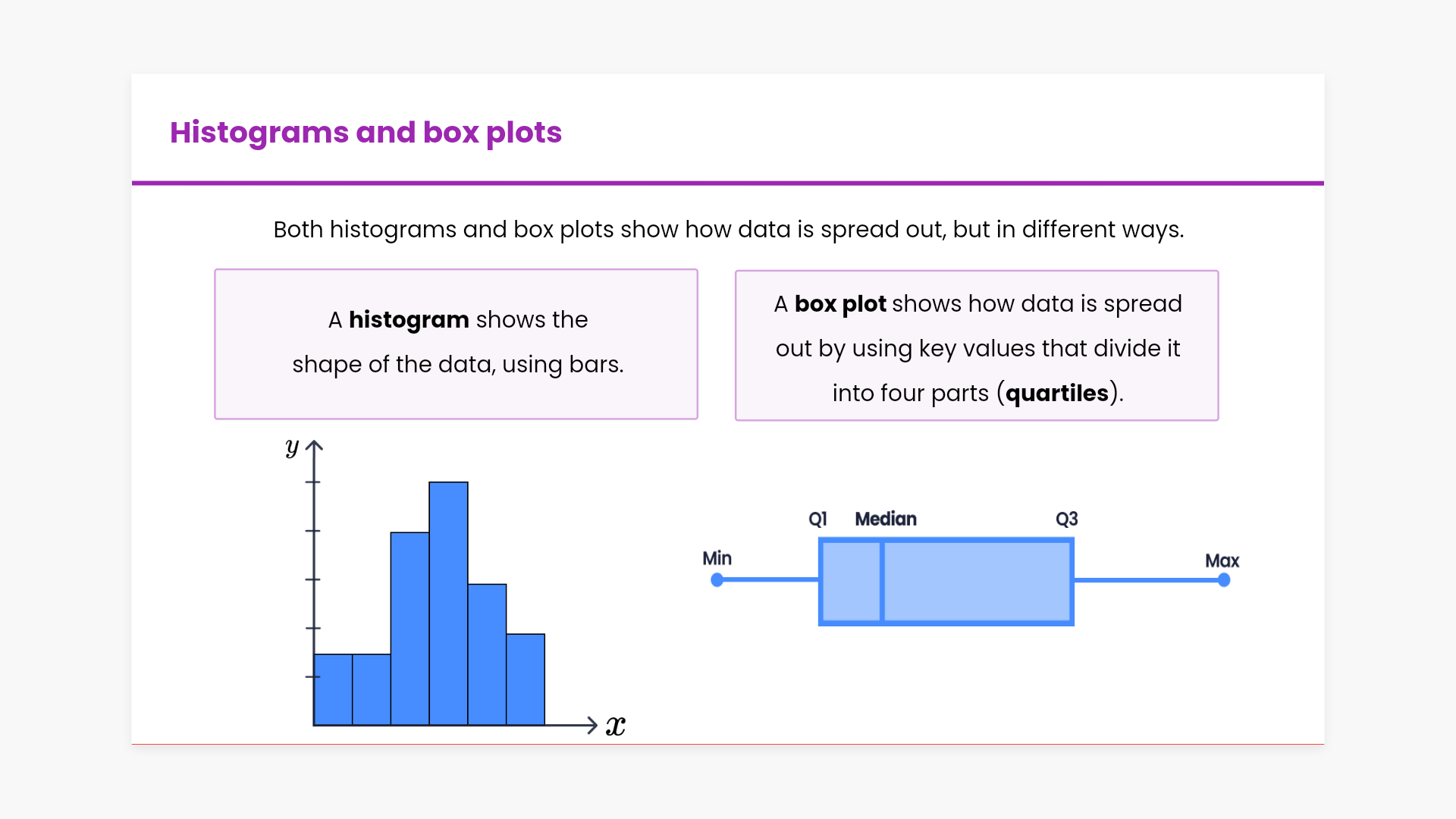The width and height of the screenshot is (1456, 819).
Task: Click the box plot median line
Action: [x=883, y=582]
